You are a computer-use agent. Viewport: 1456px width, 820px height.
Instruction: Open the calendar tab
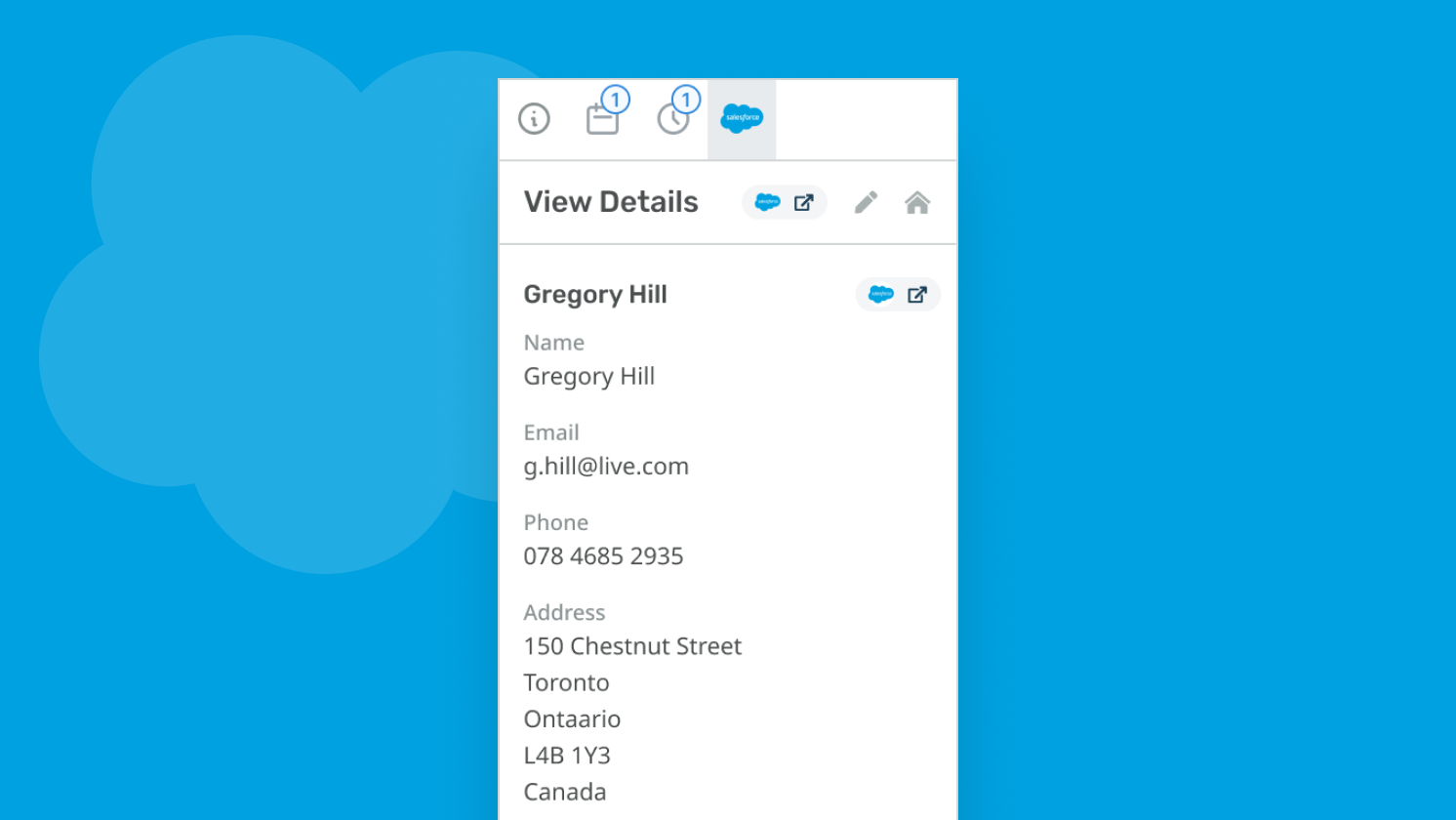pos(602,119)
